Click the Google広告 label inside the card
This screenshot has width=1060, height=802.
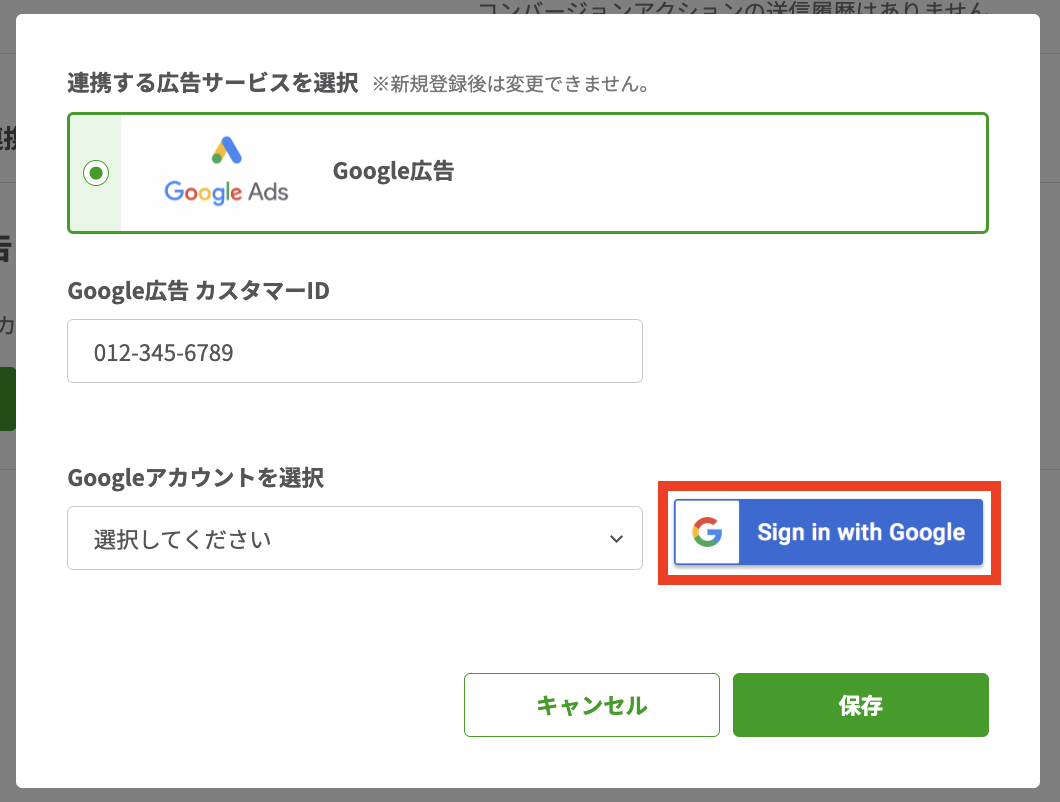(x=394, y=171)
